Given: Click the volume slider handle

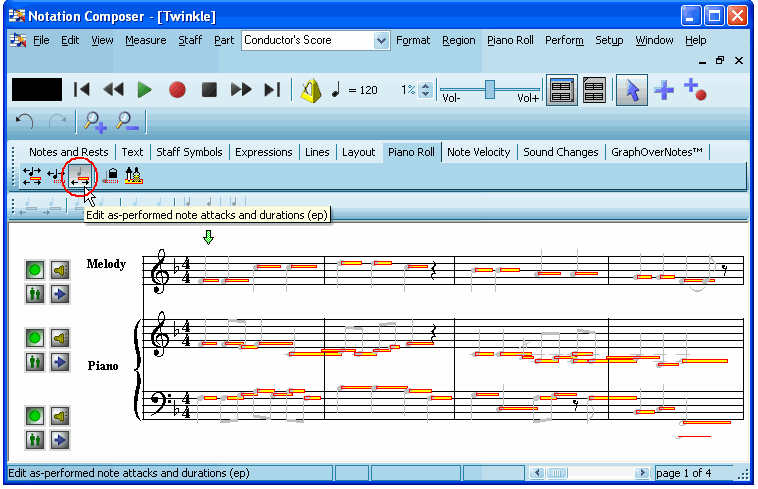Looking at the screenshot, I should [x=490, y=89].
